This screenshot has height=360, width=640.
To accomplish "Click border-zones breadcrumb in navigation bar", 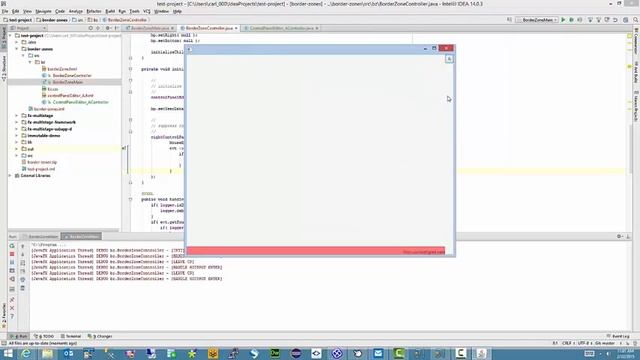I will click(52, 20).
